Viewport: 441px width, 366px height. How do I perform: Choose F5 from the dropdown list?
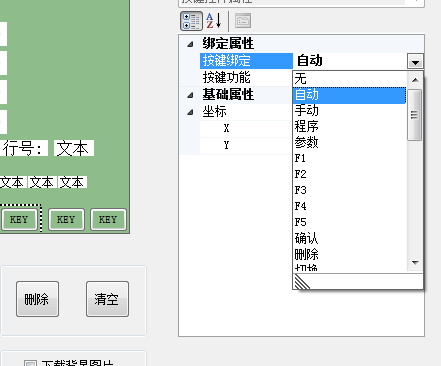point(350,222)
